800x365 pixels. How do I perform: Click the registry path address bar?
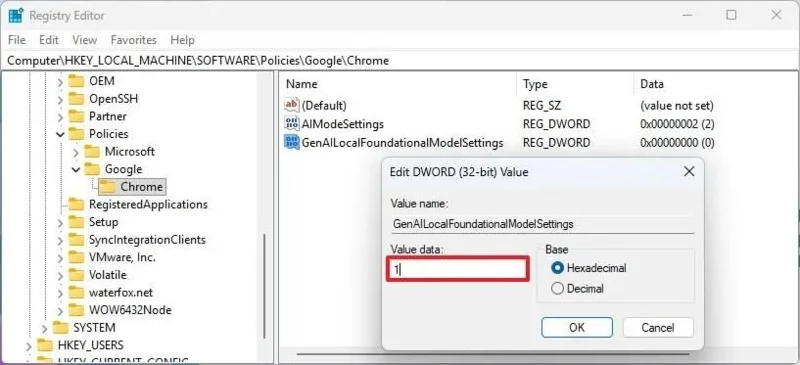(400, 61)
